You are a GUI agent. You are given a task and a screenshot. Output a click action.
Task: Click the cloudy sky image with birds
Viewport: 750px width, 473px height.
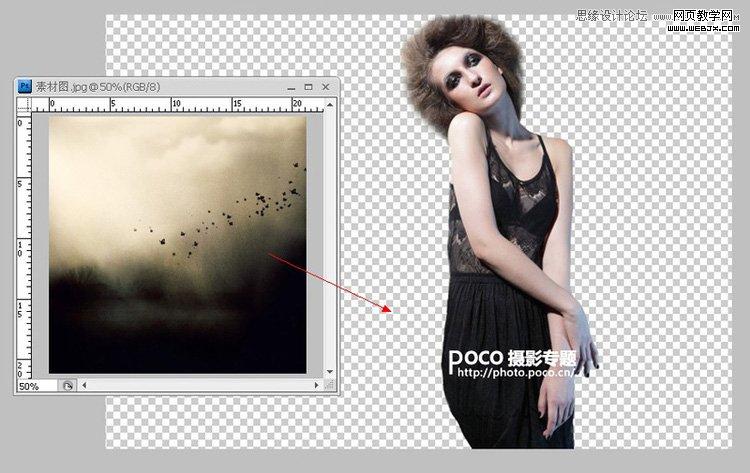click(177, 245)
